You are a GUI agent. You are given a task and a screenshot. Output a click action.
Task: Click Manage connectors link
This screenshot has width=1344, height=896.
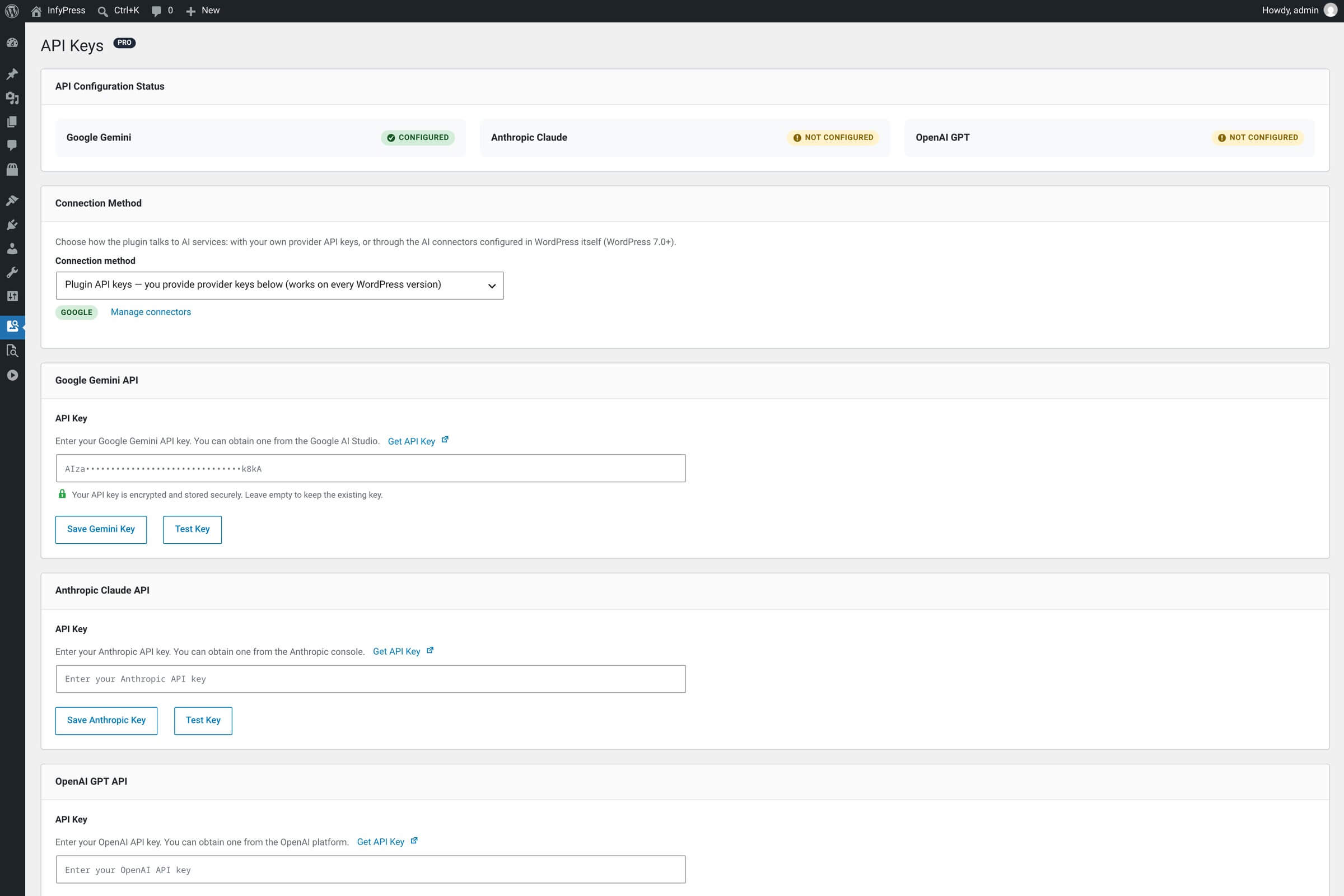151,312
